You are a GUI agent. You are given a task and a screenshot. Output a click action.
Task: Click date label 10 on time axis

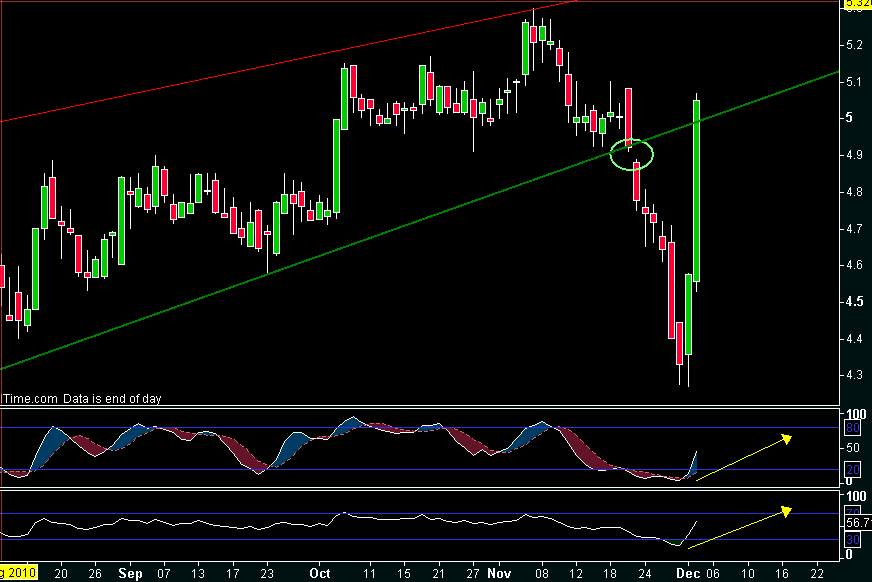748,573
